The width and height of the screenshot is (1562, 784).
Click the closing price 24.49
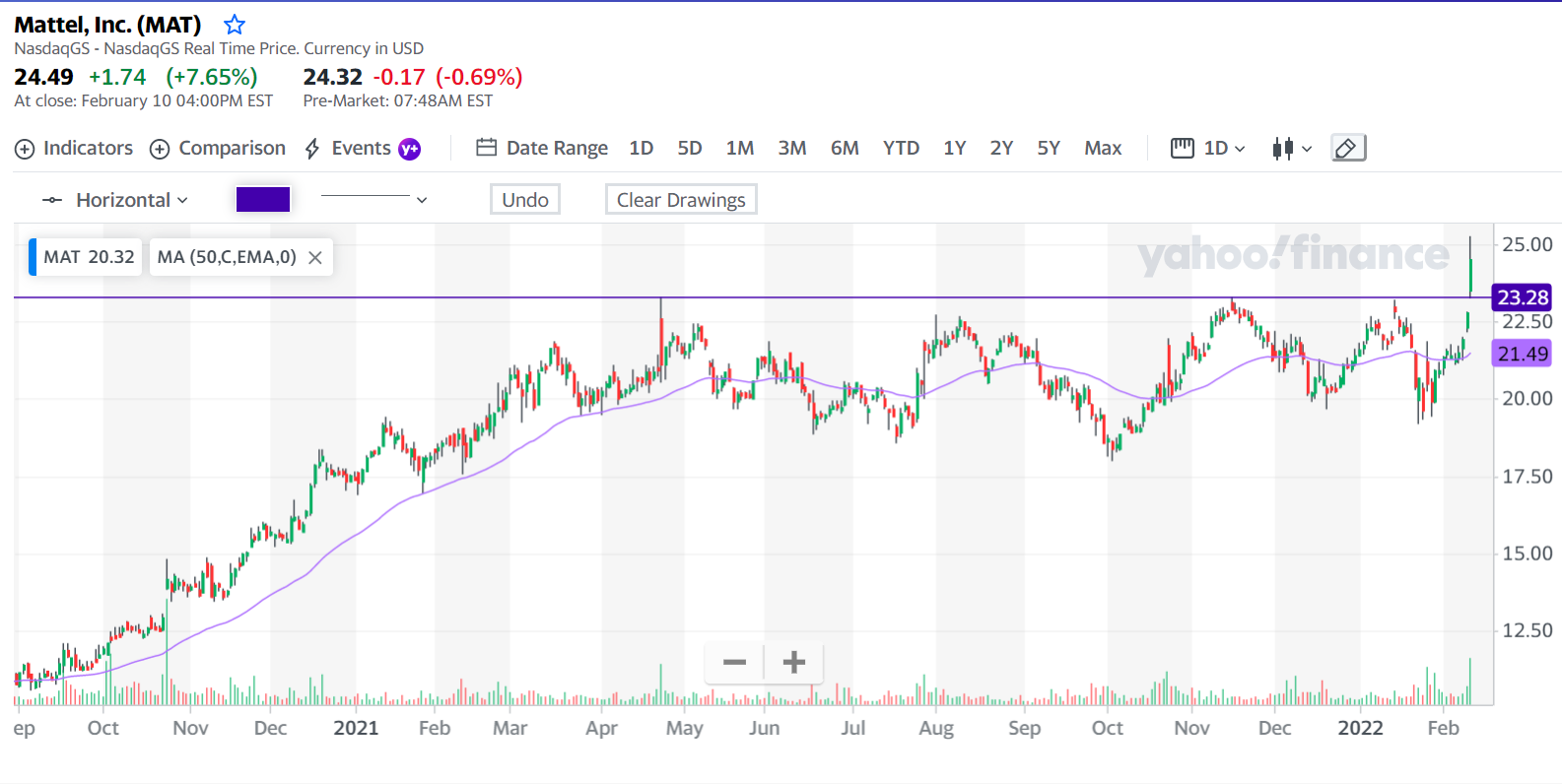point(44,77)
